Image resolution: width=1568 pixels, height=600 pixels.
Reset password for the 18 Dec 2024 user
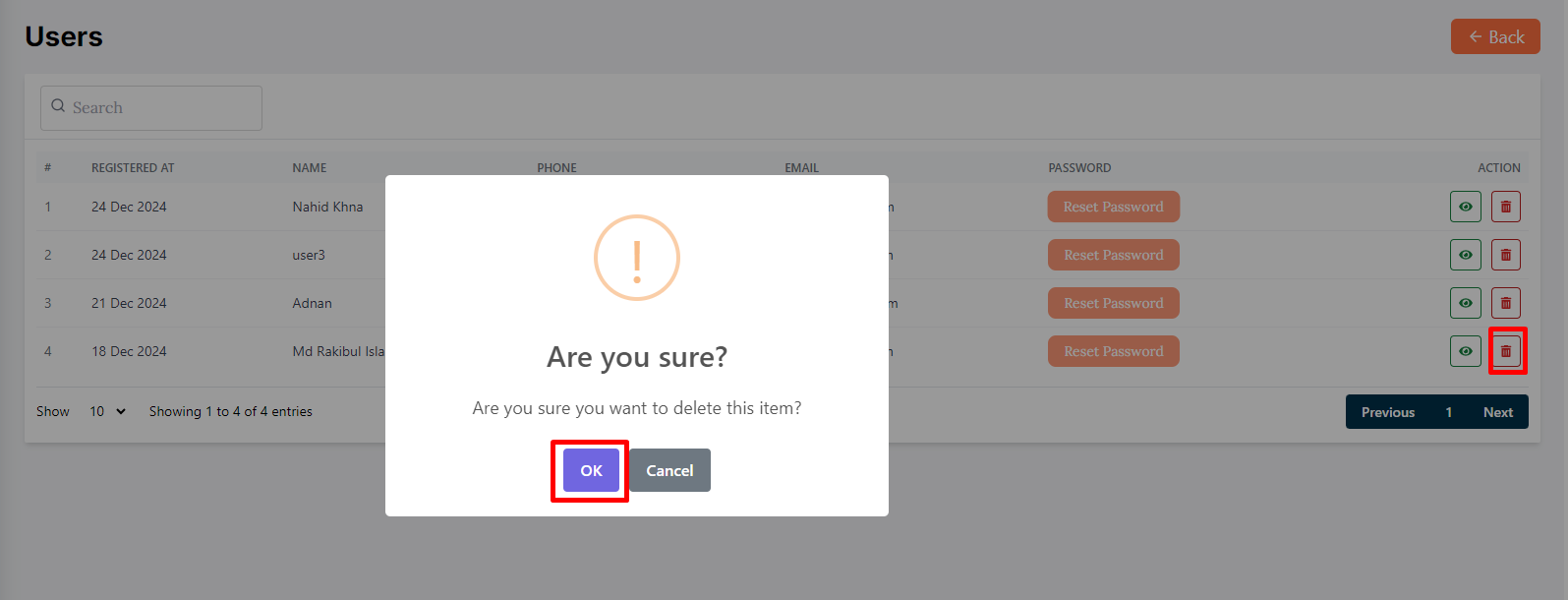point(1113,351)
